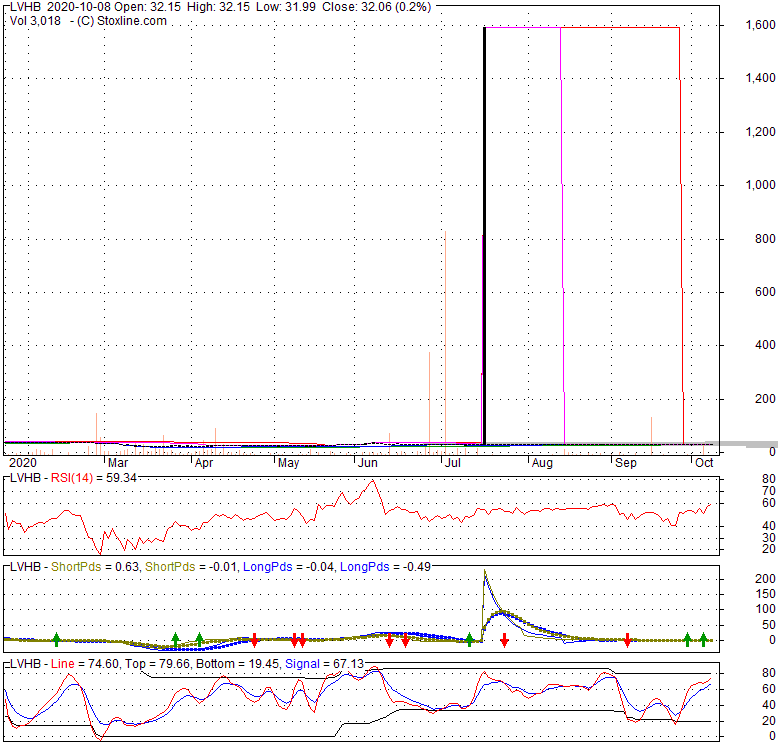Screen dimensions: 780x745
Task: Click the 'ShortPds = -0.01' legend entry
Action: [x=191, y=567]
